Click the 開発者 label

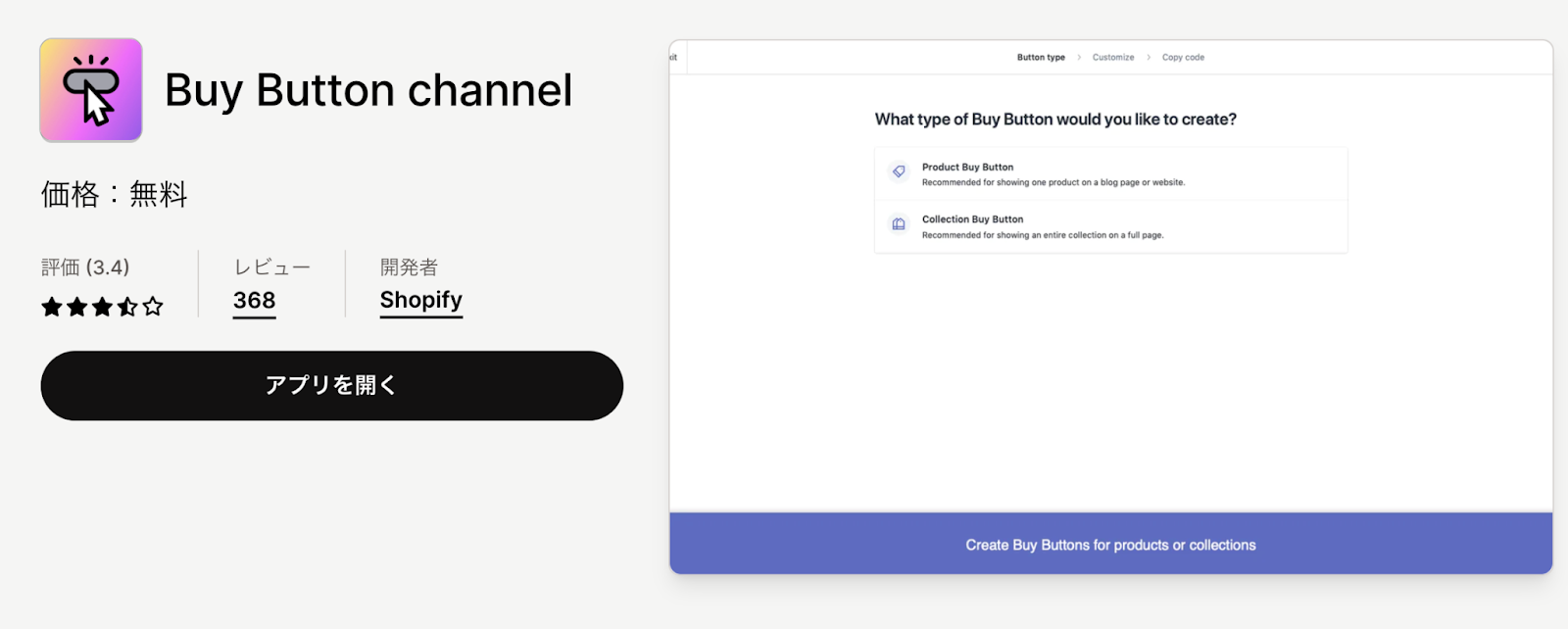pyautogui.click(x=409, y=267)
